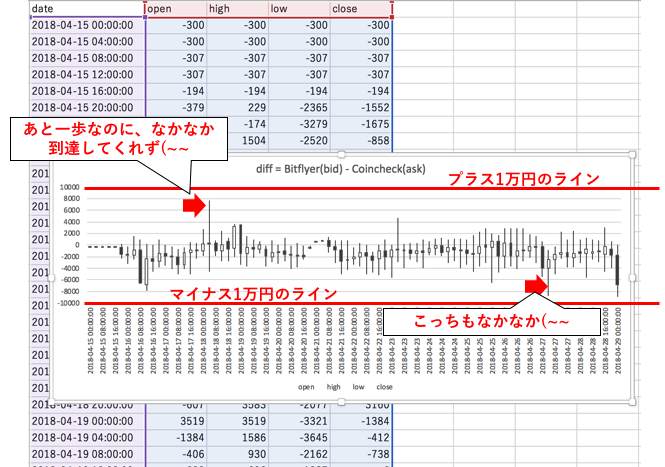Select the cell containing -174

pos(248,125)
